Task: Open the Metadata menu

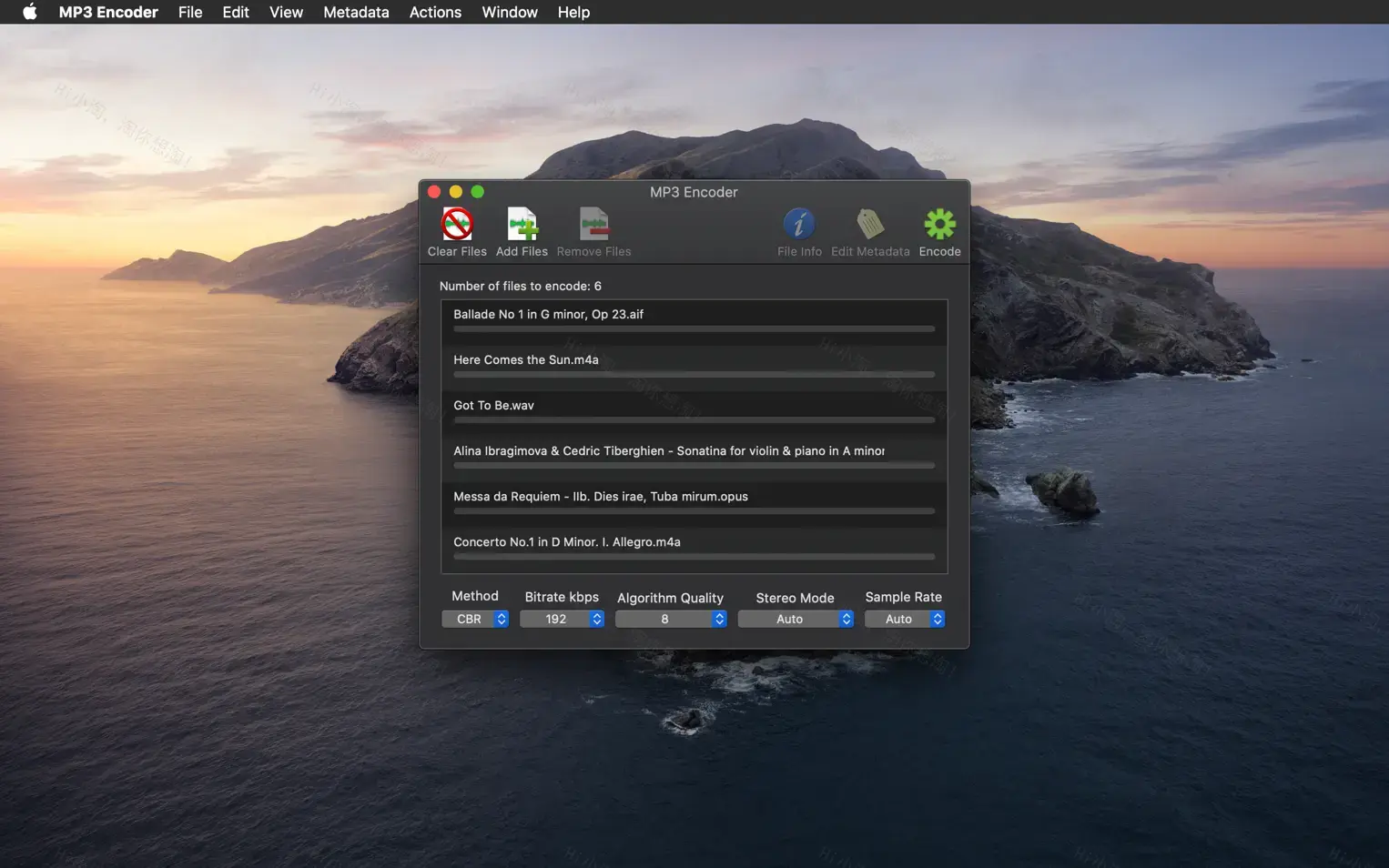Action: pos(356,12)
